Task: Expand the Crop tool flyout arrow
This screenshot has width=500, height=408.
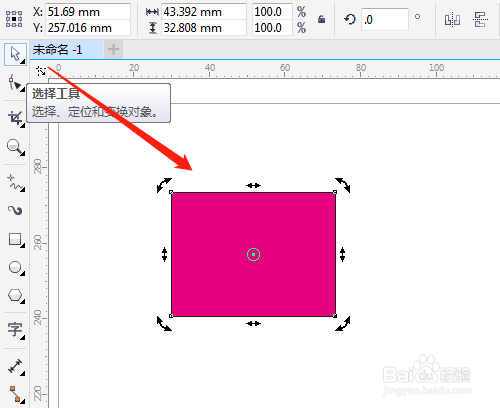Action: (23, 126)
